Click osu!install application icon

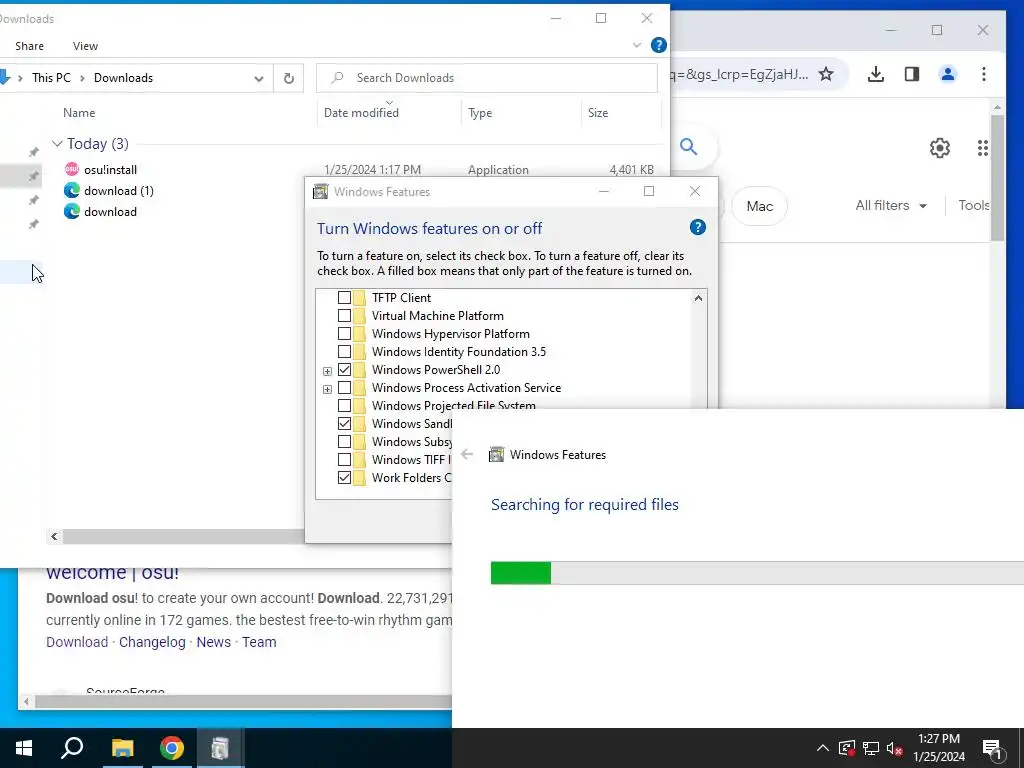[x=72, y=169]
